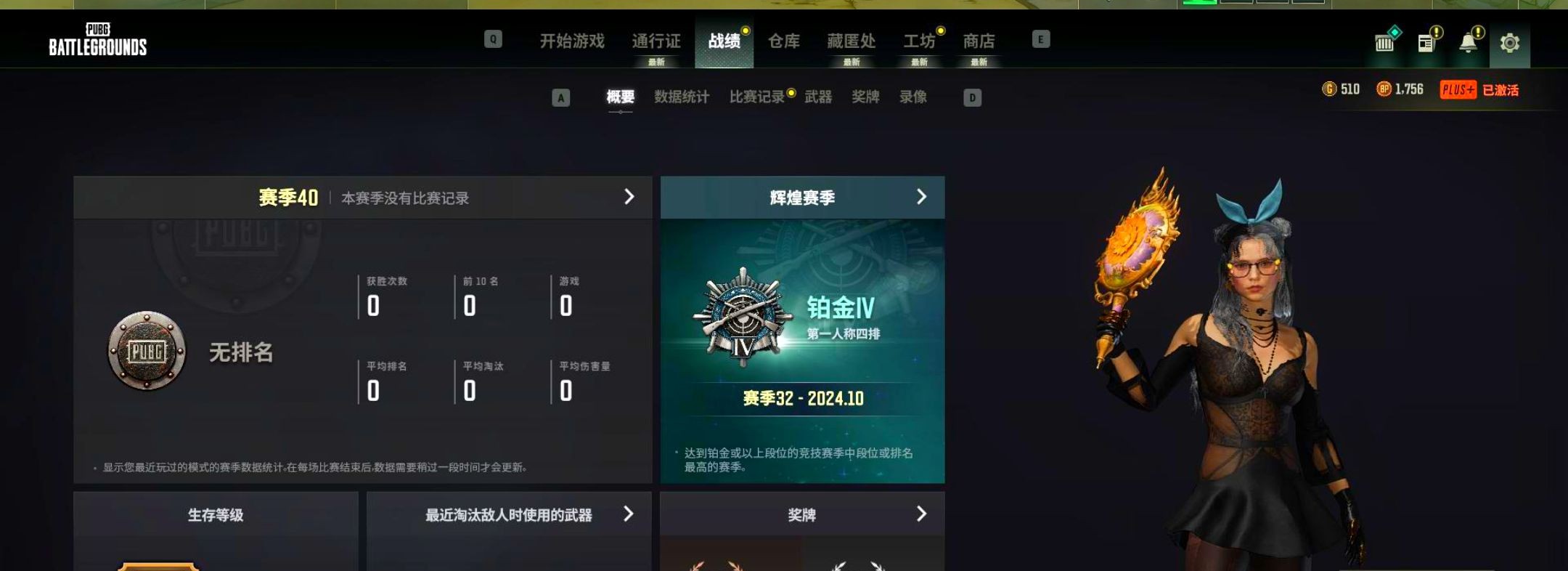Switch to the 仓库 top menu tab
Viewport: 1568px width, 571px height.
coord(784,41)
